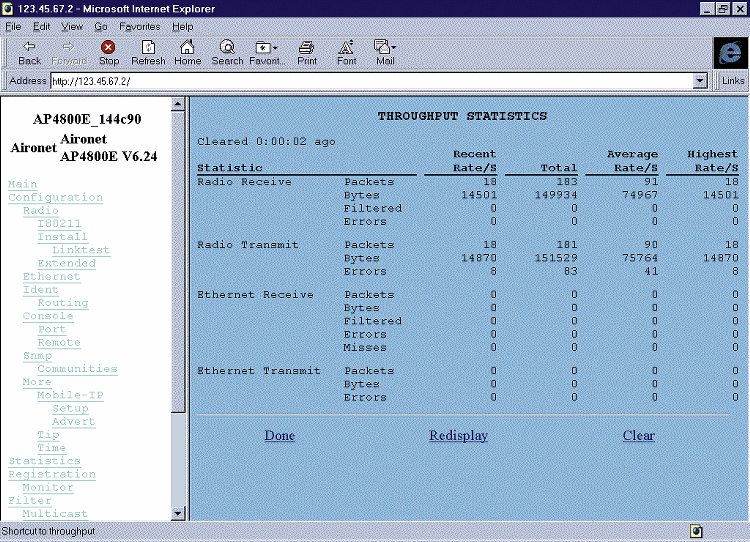Click the Radio Receive Bytes total 149934
The image size is (750, 542).
click(556, 195)
